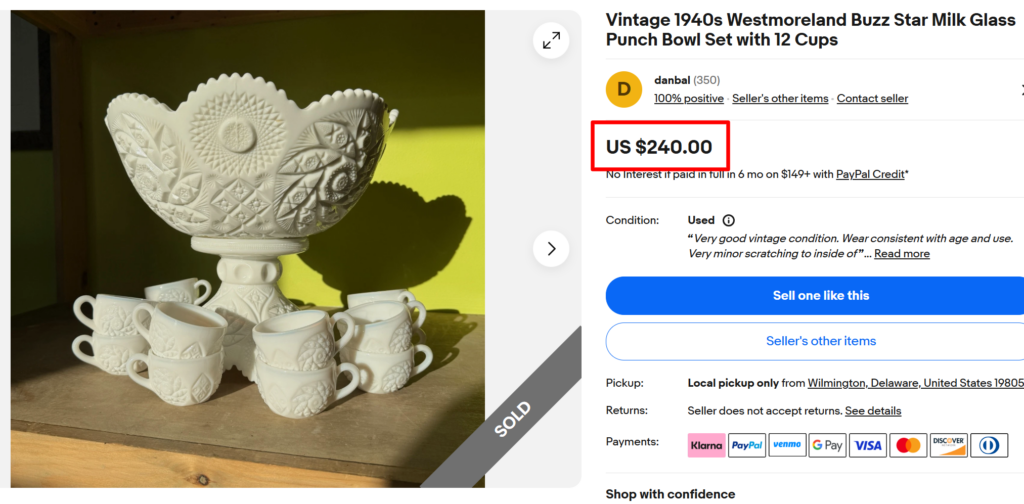
Task: Select the Venmo payment icon
Action: tap(787, 445)
